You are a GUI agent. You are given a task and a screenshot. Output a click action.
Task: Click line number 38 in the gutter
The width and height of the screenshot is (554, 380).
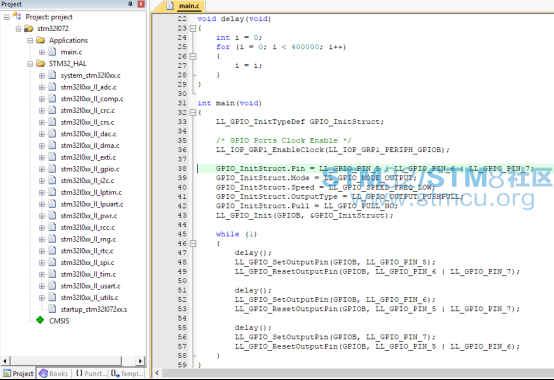pyautogui.click(x=182, y=168)
